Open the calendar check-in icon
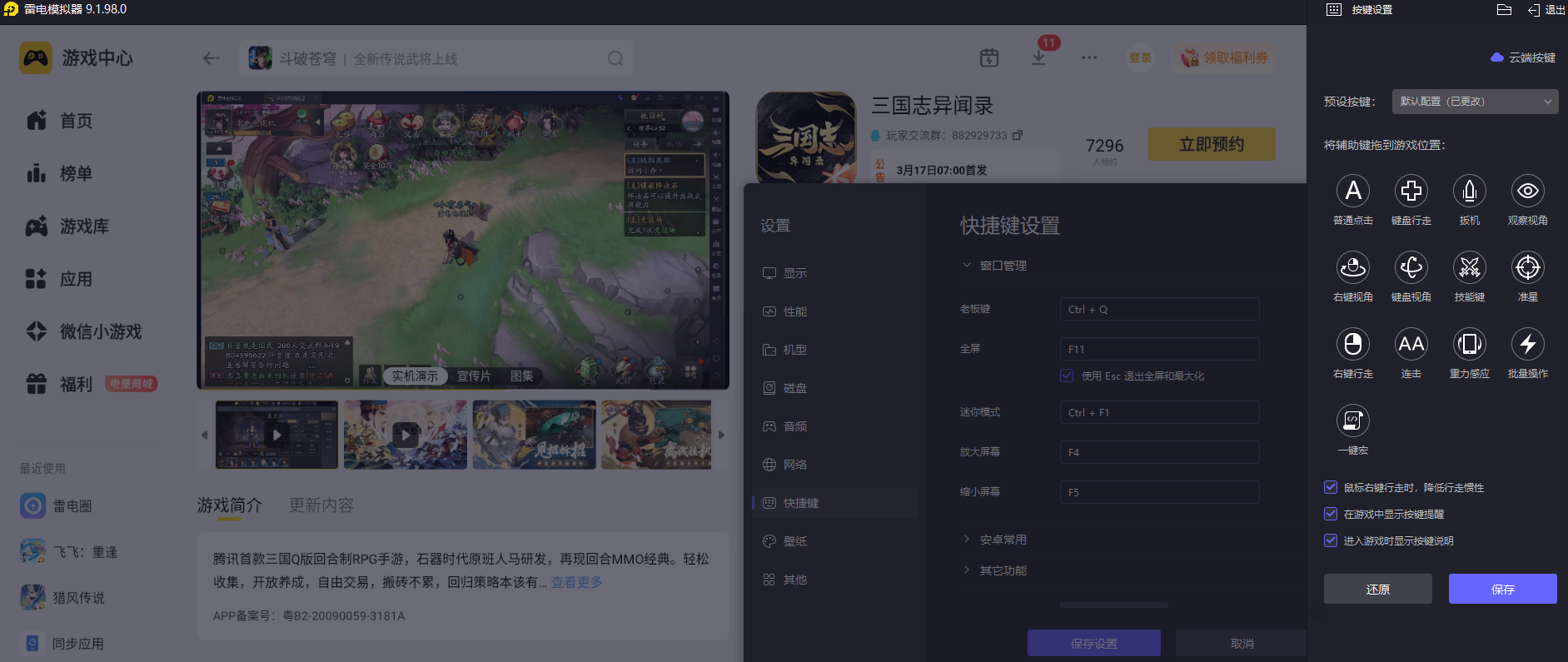Image resolution: width=1568 pixels, height=662 pixels. point(989,57)
